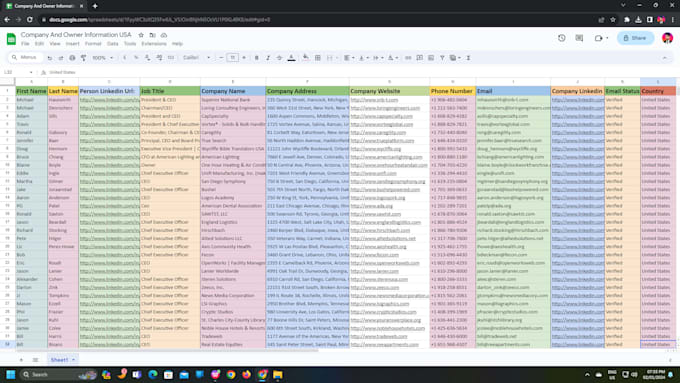Viewport: 680px width, 383px height.
Task: Click the Undo arrow in the toolbar
Action: pos(50,58)
